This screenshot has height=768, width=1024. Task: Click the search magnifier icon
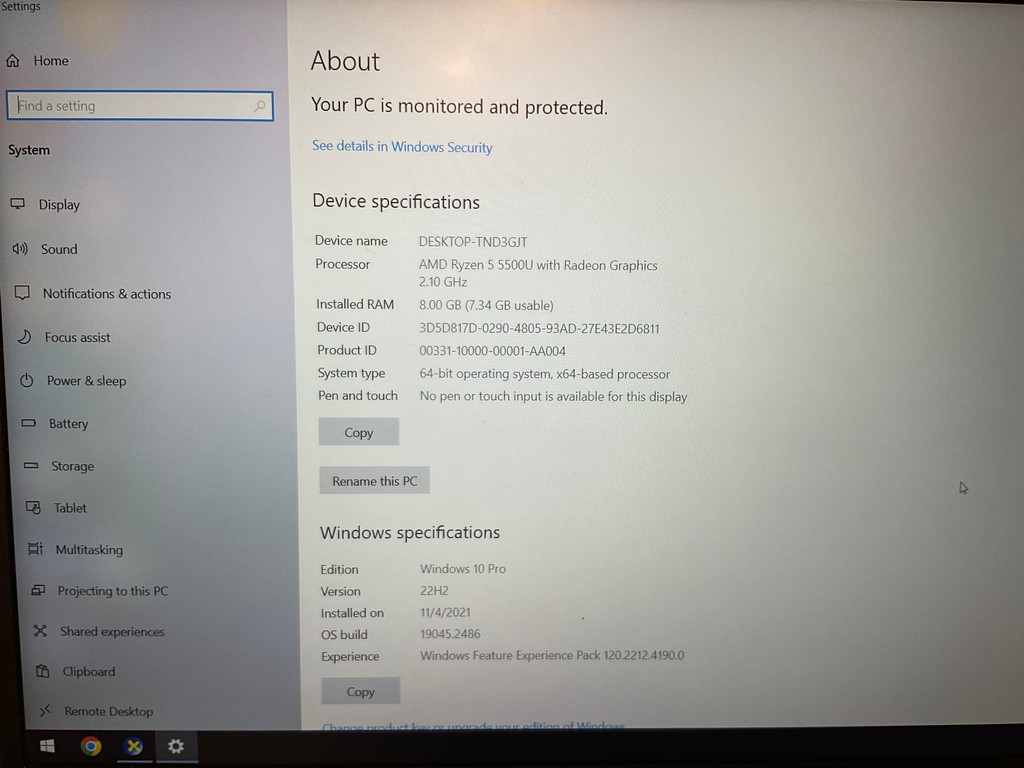click(260, 105)
